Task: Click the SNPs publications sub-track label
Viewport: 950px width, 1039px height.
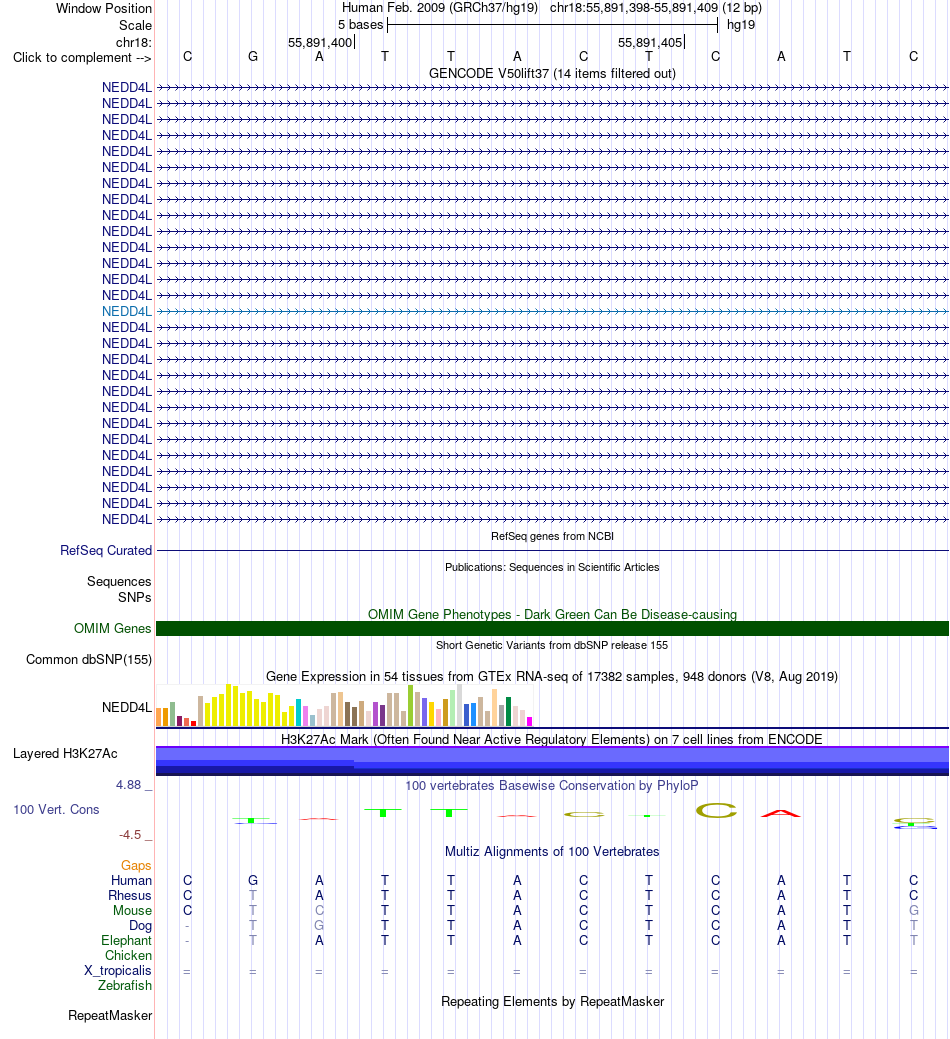Action: point(134,598)
